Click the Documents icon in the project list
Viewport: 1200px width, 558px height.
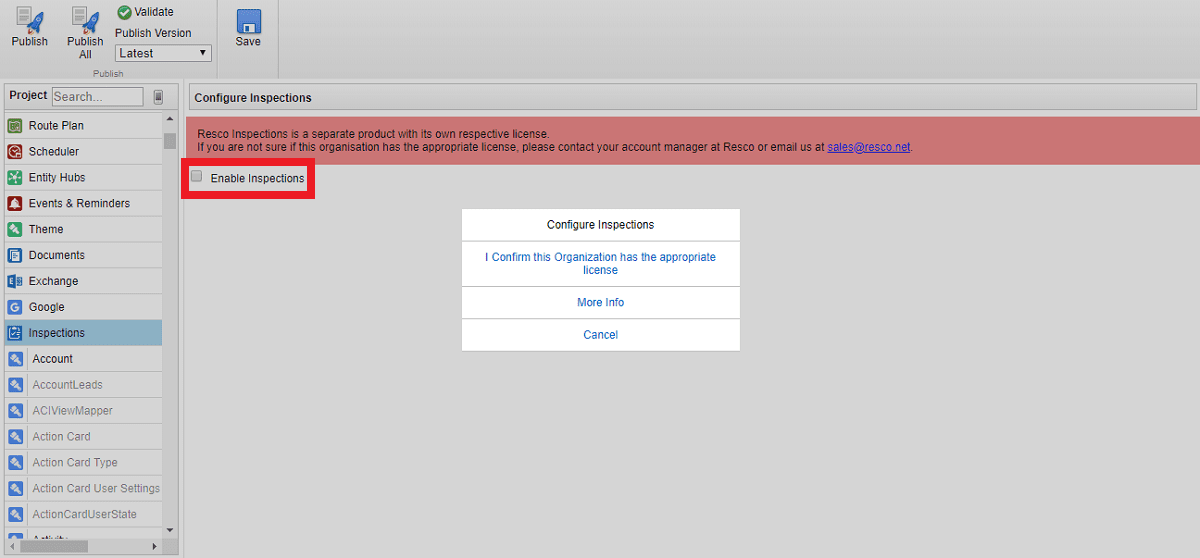click(15, 256)
